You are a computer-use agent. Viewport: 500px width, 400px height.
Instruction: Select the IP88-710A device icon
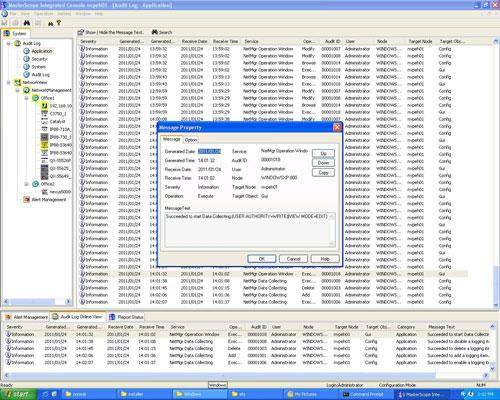tap(44, 129)
